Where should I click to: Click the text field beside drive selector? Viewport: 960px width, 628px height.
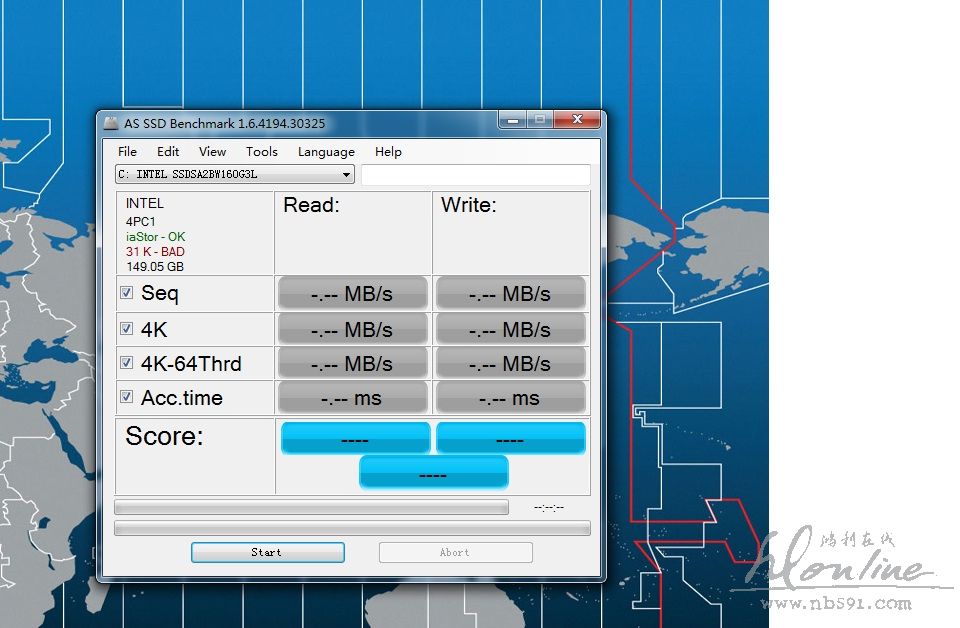(x=475, y=175)
